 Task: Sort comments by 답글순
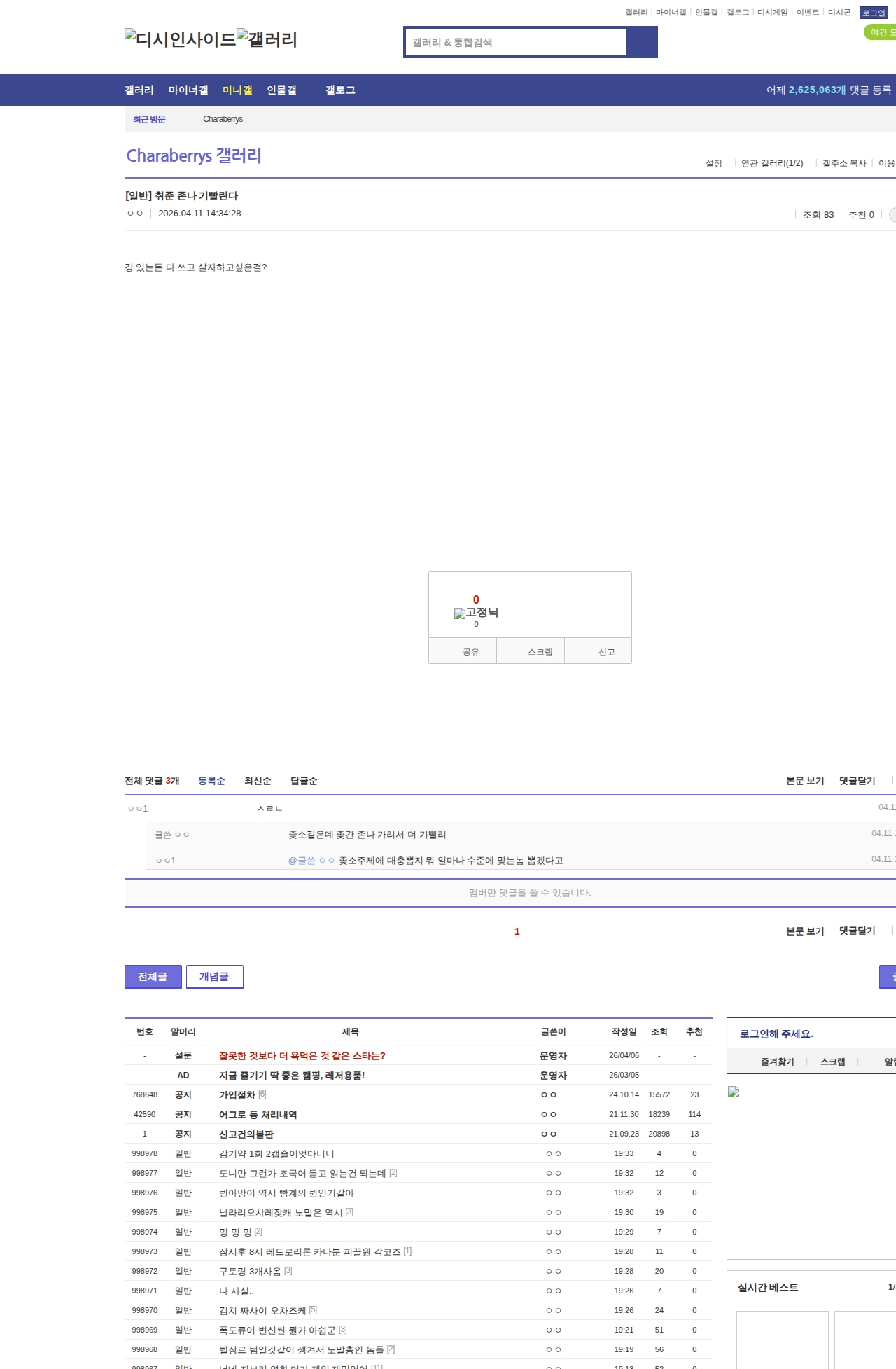pos(304,781)
